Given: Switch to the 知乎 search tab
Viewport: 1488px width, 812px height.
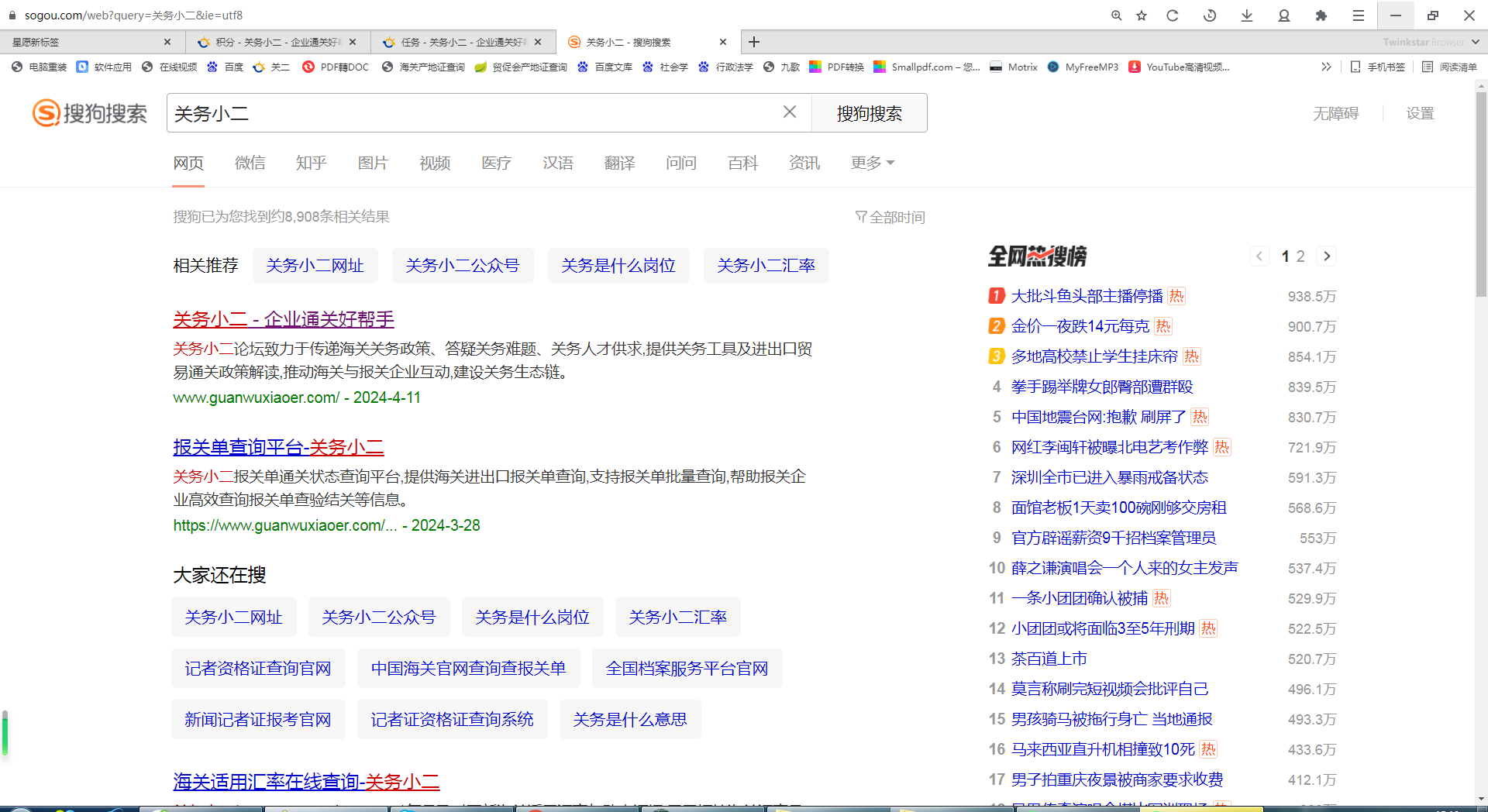Looking at the screenshot, I should point(312,163).
